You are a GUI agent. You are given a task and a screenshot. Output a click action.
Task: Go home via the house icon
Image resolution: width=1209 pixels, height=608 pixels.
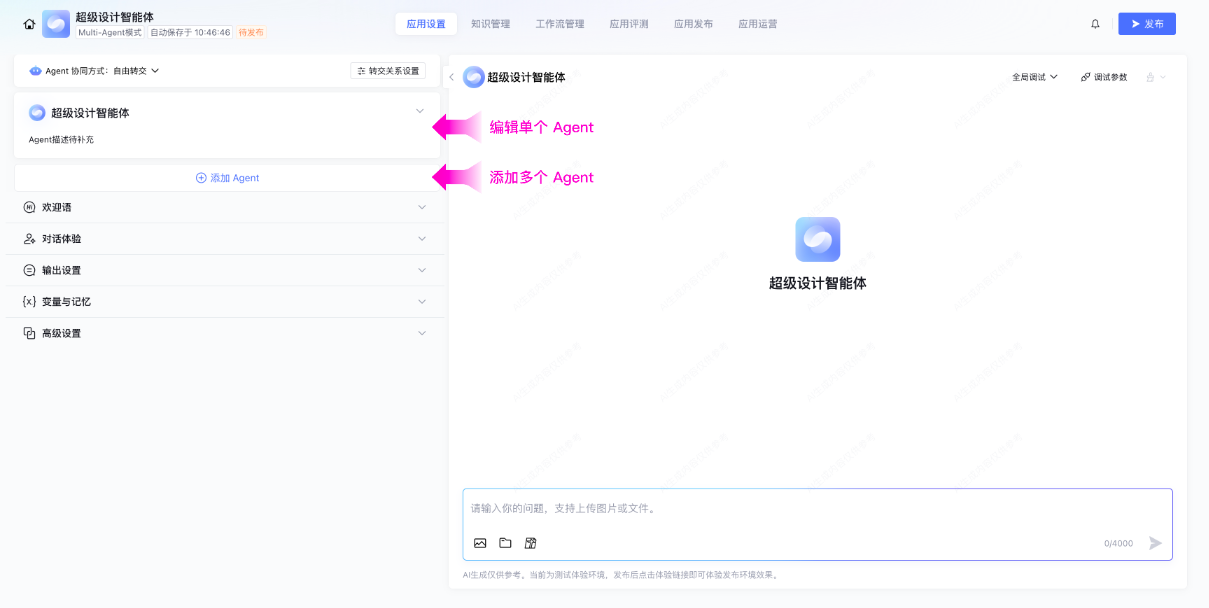pyautogui.click(x=29, y=24)
